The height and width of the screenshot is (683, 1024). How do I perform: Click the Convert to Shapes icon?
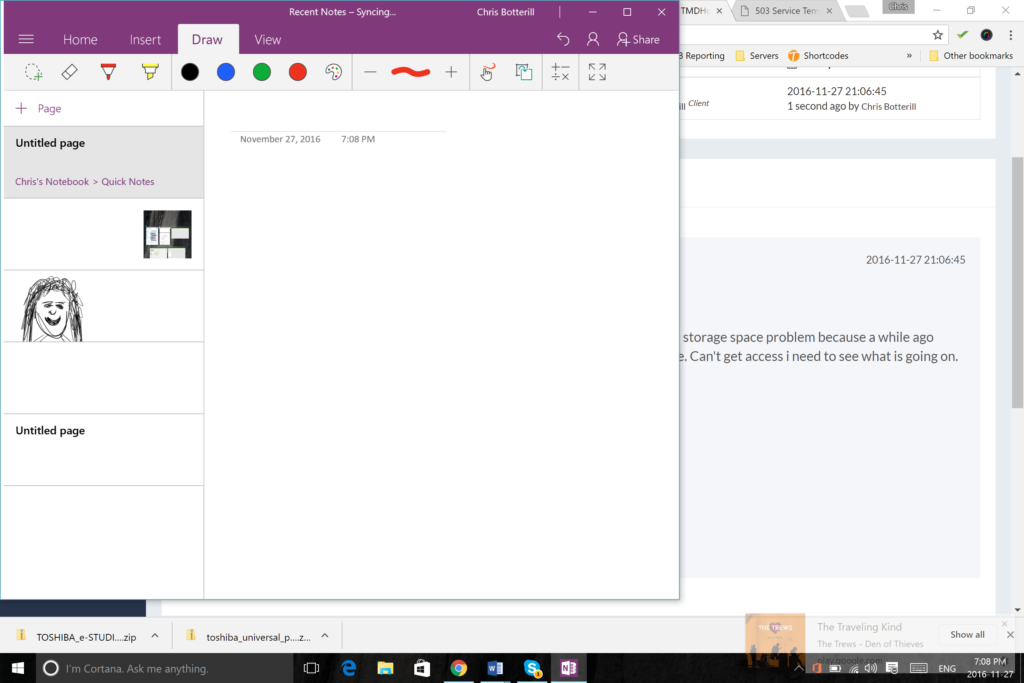tap(523, 72)
